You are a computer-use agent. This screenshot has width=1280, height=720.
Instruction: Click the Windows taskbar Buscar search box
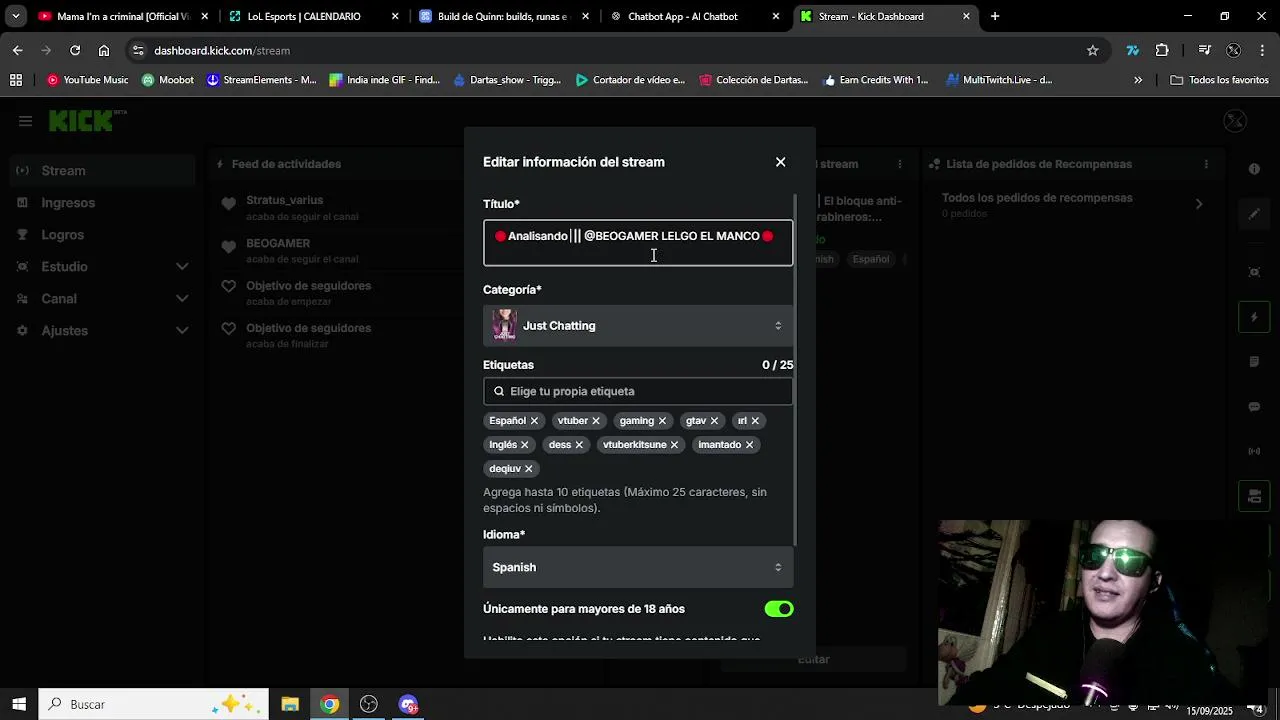pos(154,704)
